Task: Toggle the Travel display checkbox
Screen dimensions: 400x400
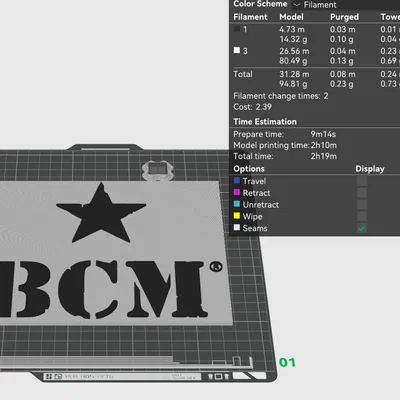Action: click(x=362, y=181)
